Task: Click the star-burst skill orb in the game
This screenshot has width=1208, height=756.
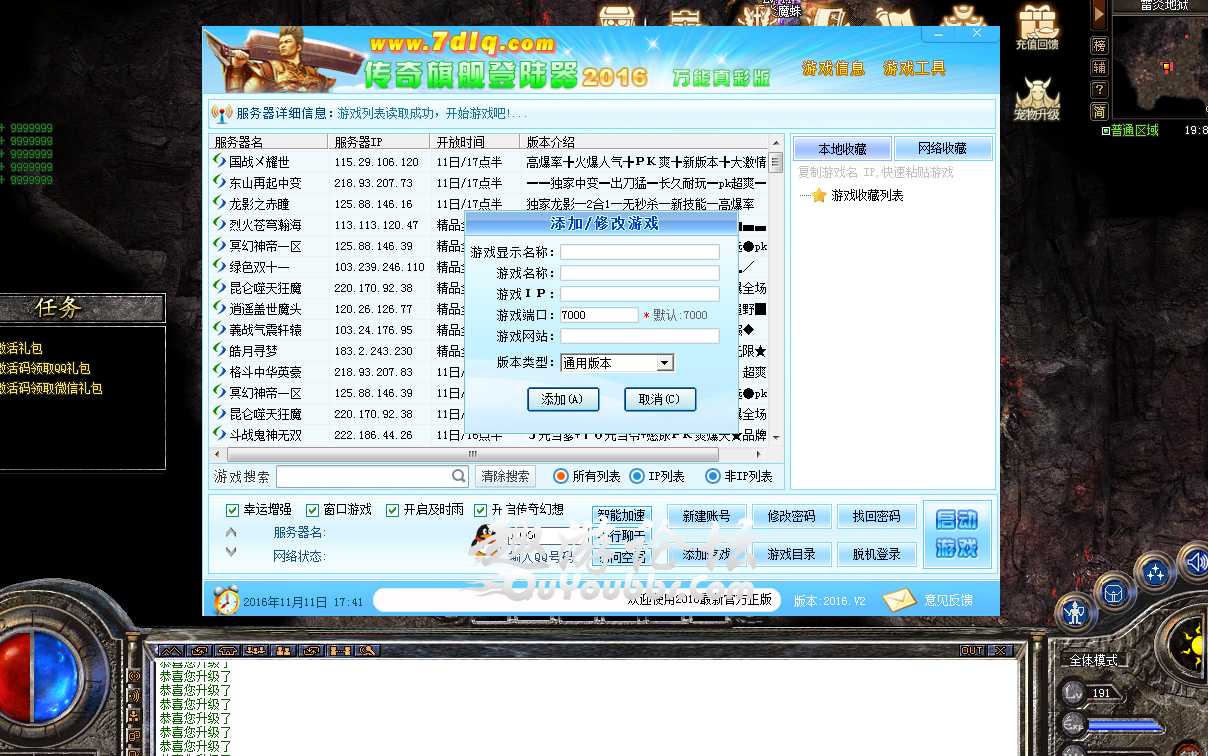Action: (x=1155, y=573)
